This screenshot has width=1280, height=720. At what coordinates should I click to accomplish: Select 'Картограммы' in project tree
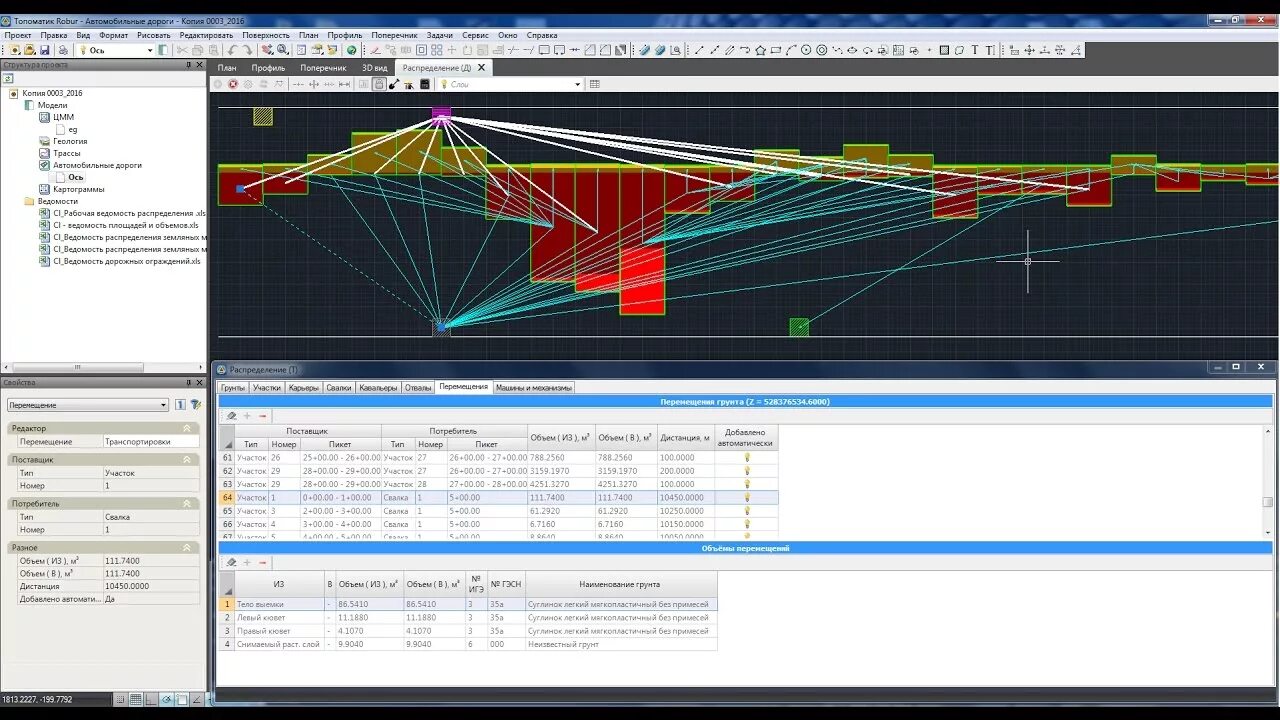(78, 189)
